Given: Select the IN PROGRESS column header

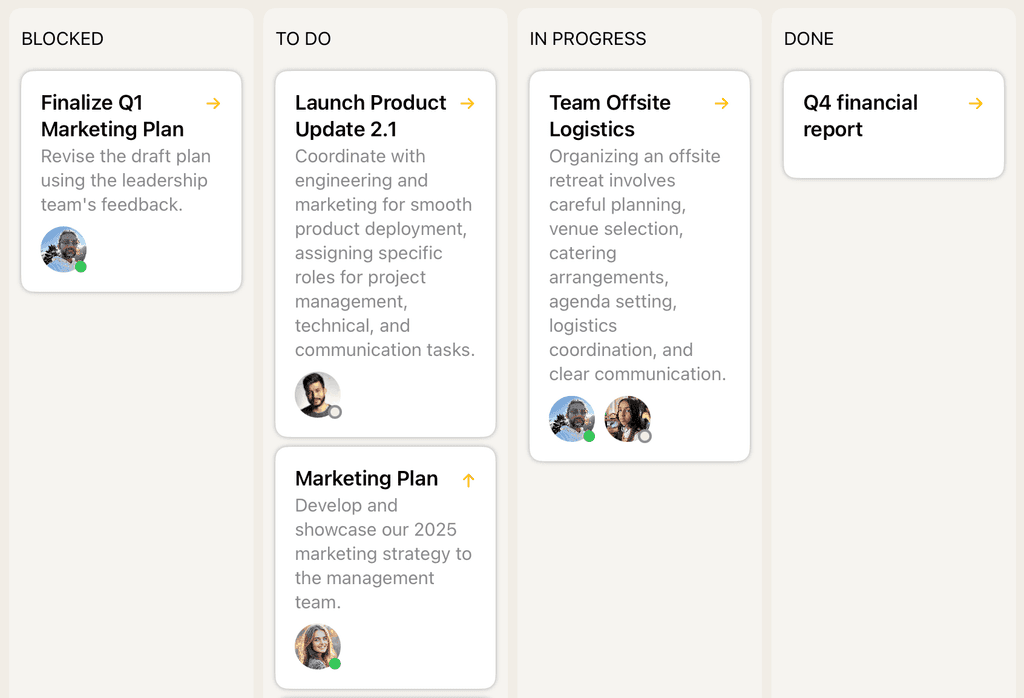Looking at the screenshot, I should coord(588,39).
